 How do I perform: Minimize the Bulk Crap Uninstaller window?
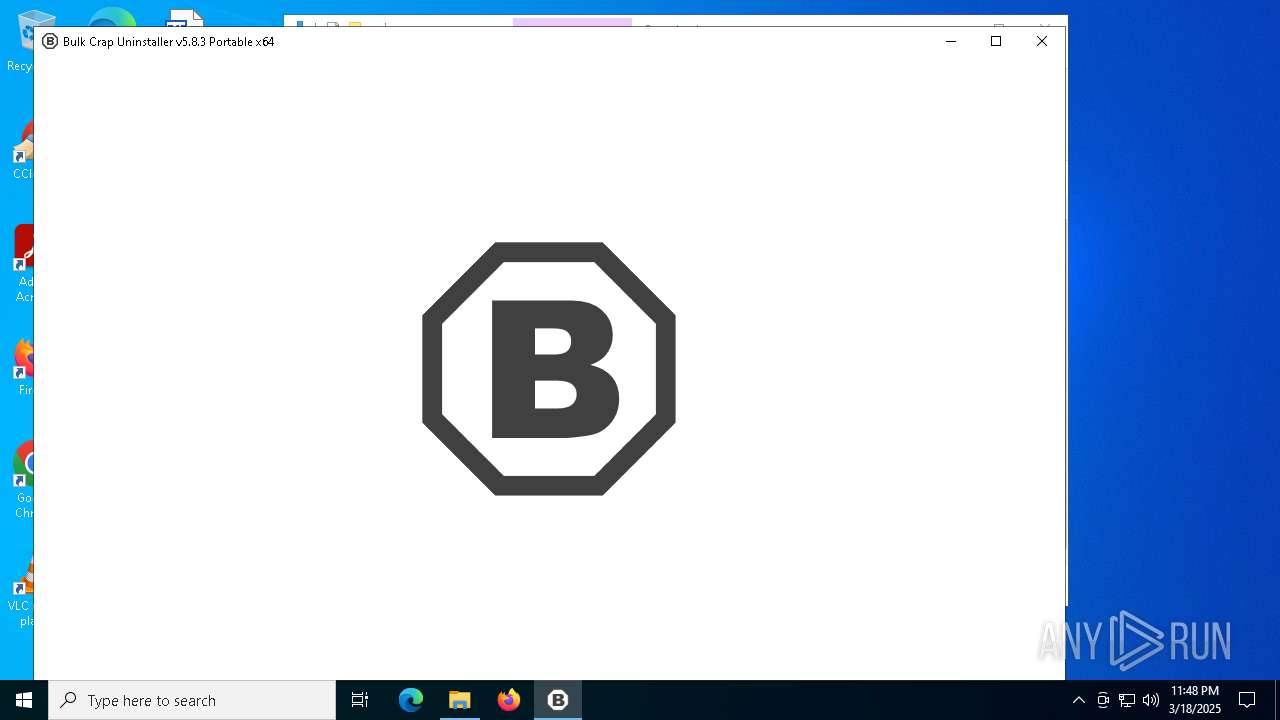(951, 41)
